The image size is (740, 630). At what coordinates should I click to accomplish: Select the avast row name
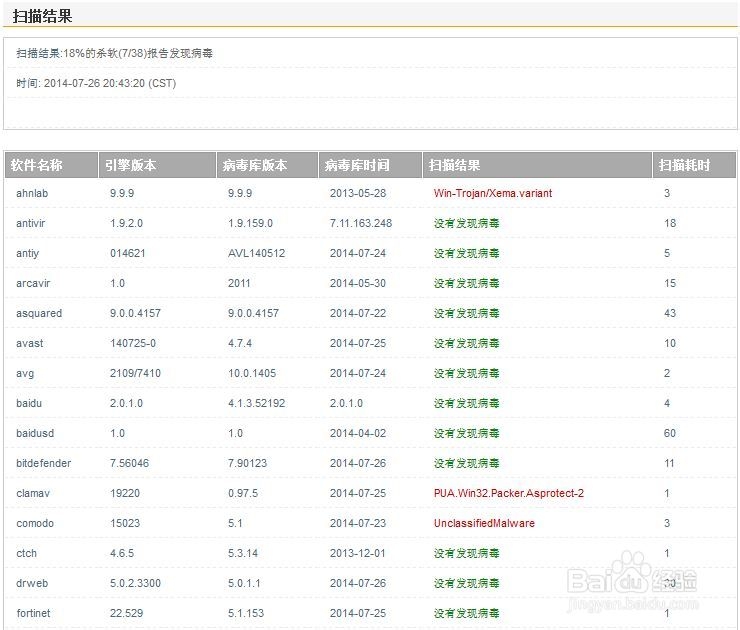point(30,343)
